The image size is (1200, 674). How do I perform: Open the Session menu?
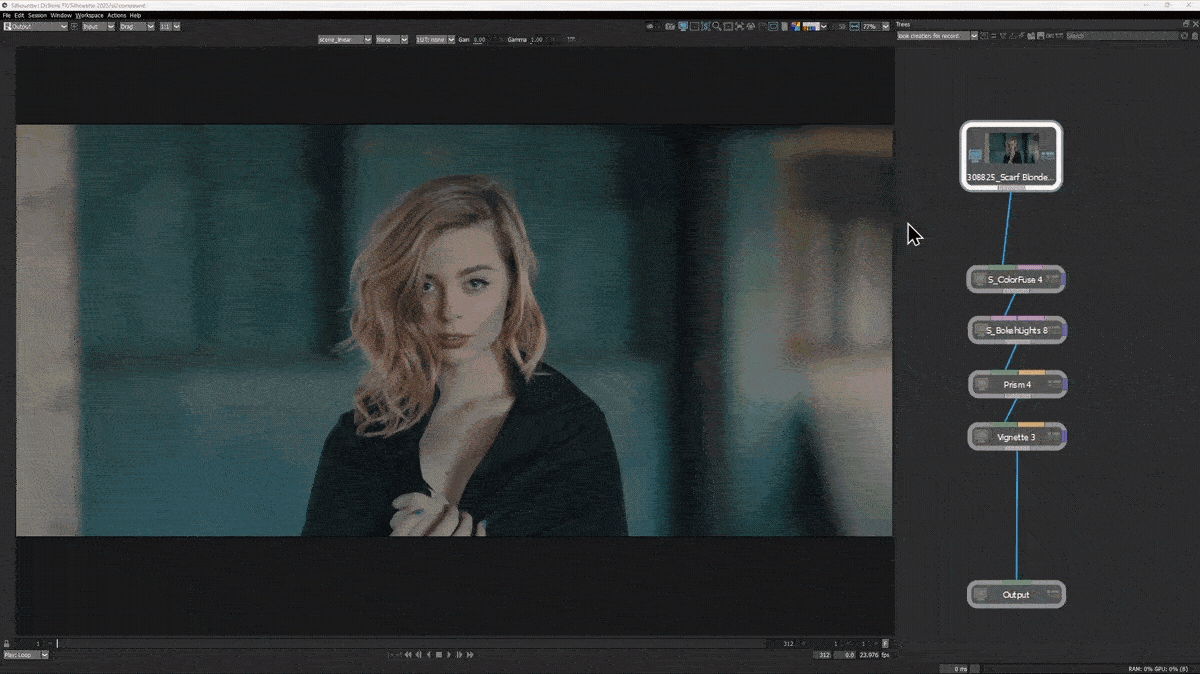coord(37,15)
